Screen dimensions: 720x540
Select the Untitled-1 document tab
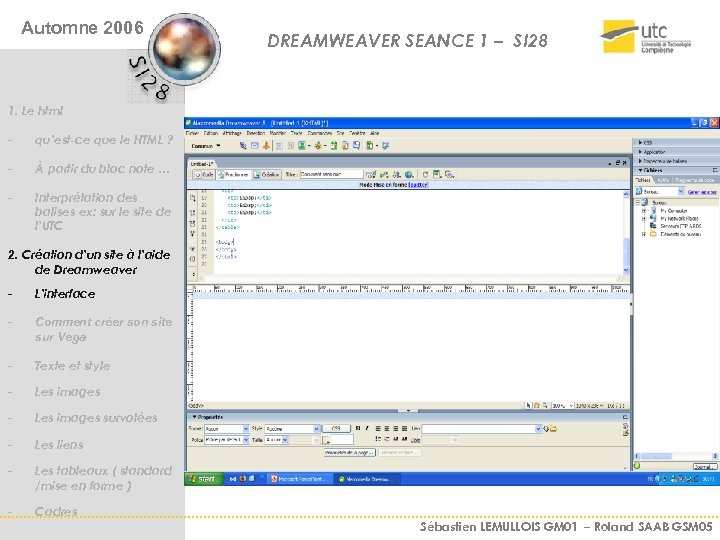pyautogui.click(x=202, y=163)
